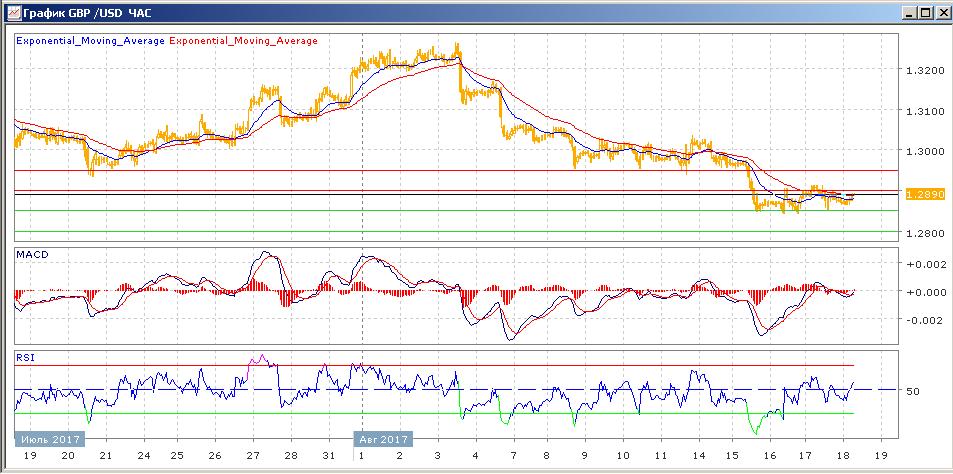The image size is (953, 474).
Task: Click the MACD indicator panel label
Action: pyautogui.click(x=32, y=255)
